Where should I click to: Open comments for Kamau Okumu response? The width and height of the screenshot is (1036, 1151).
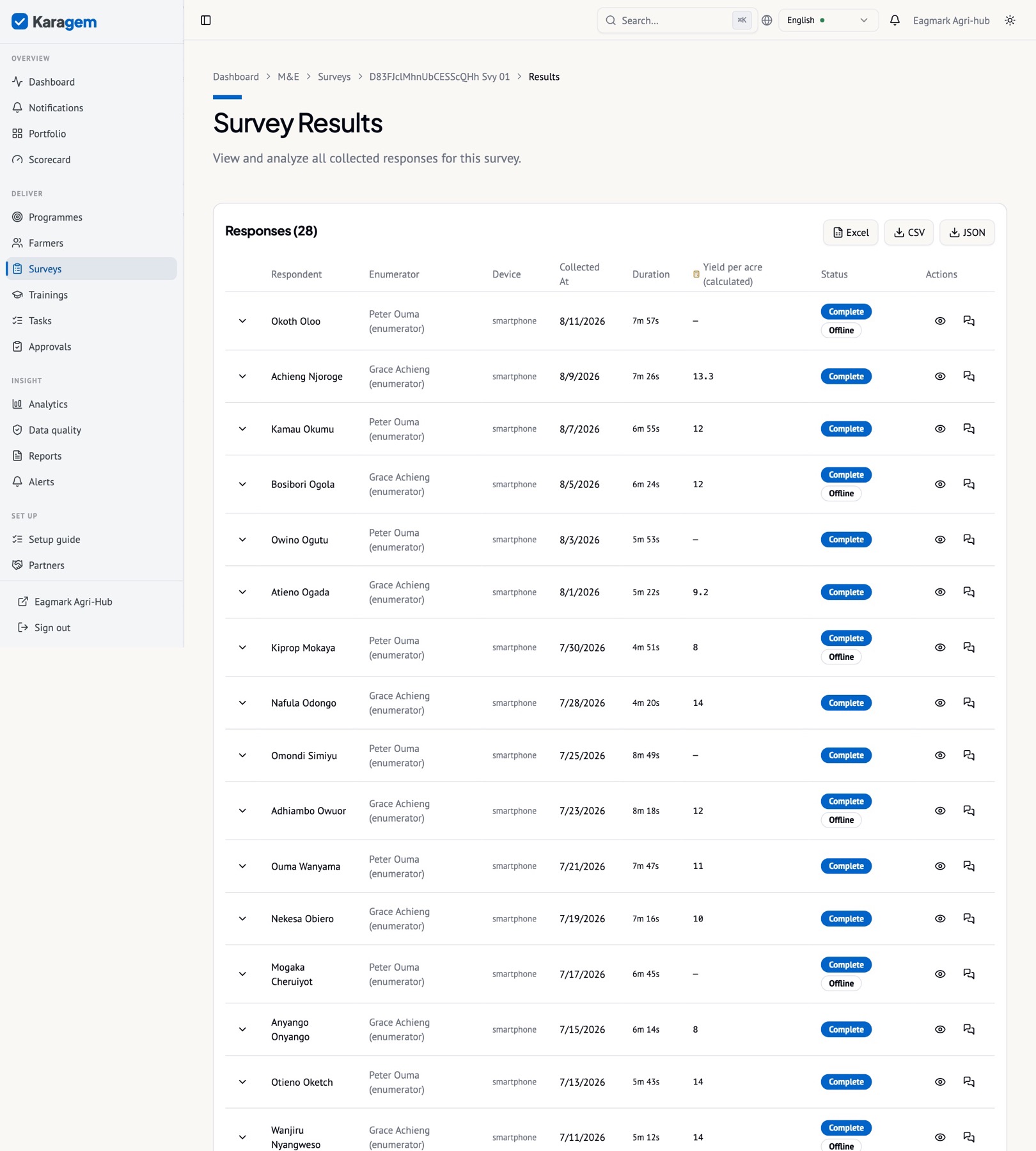click(x=969, y=429)
